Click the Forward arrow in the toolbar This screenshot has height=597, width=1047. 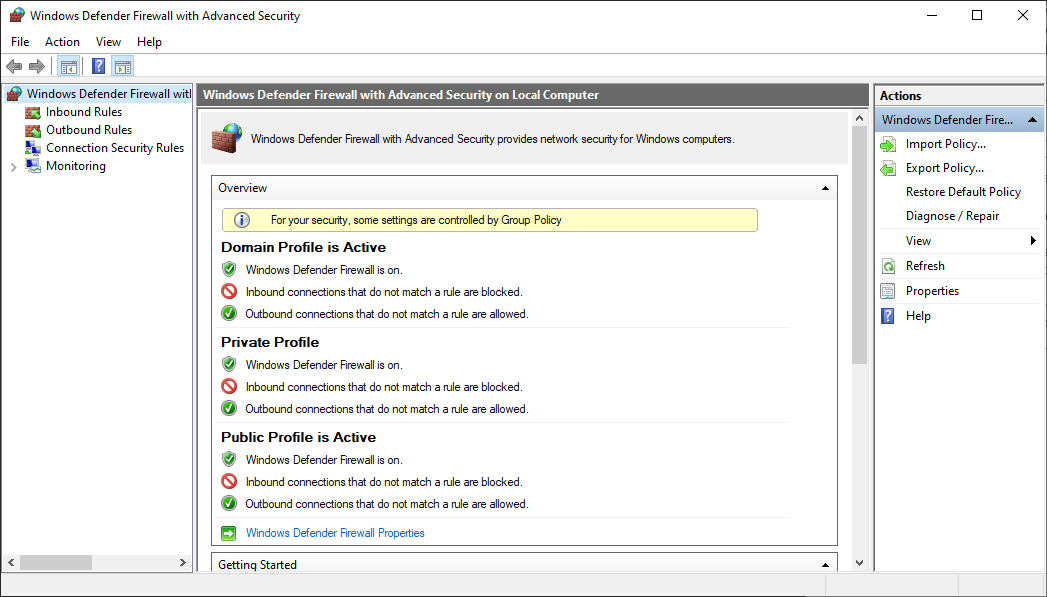point(37,67)
